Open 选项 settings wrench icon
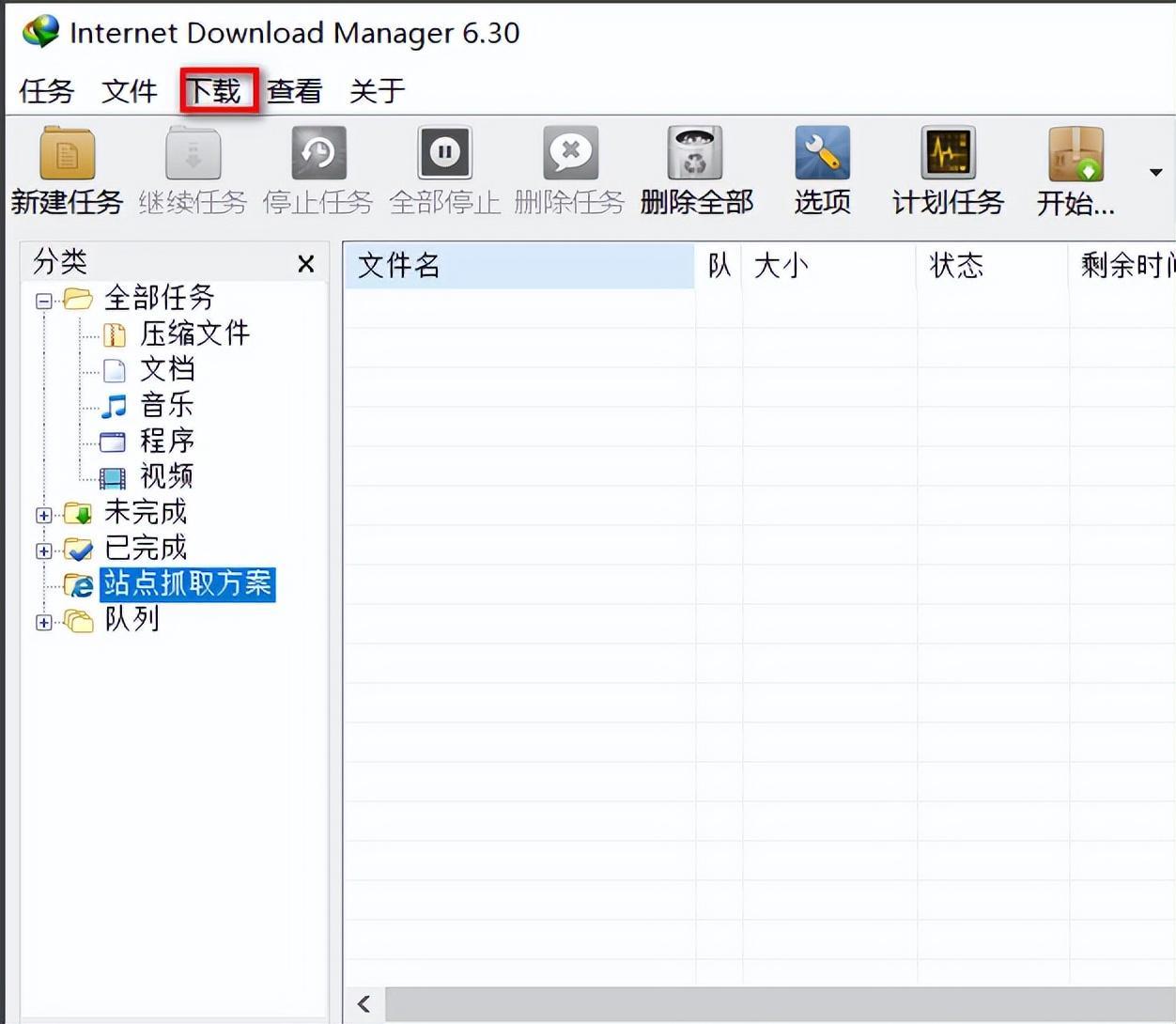 coord(822,153)
